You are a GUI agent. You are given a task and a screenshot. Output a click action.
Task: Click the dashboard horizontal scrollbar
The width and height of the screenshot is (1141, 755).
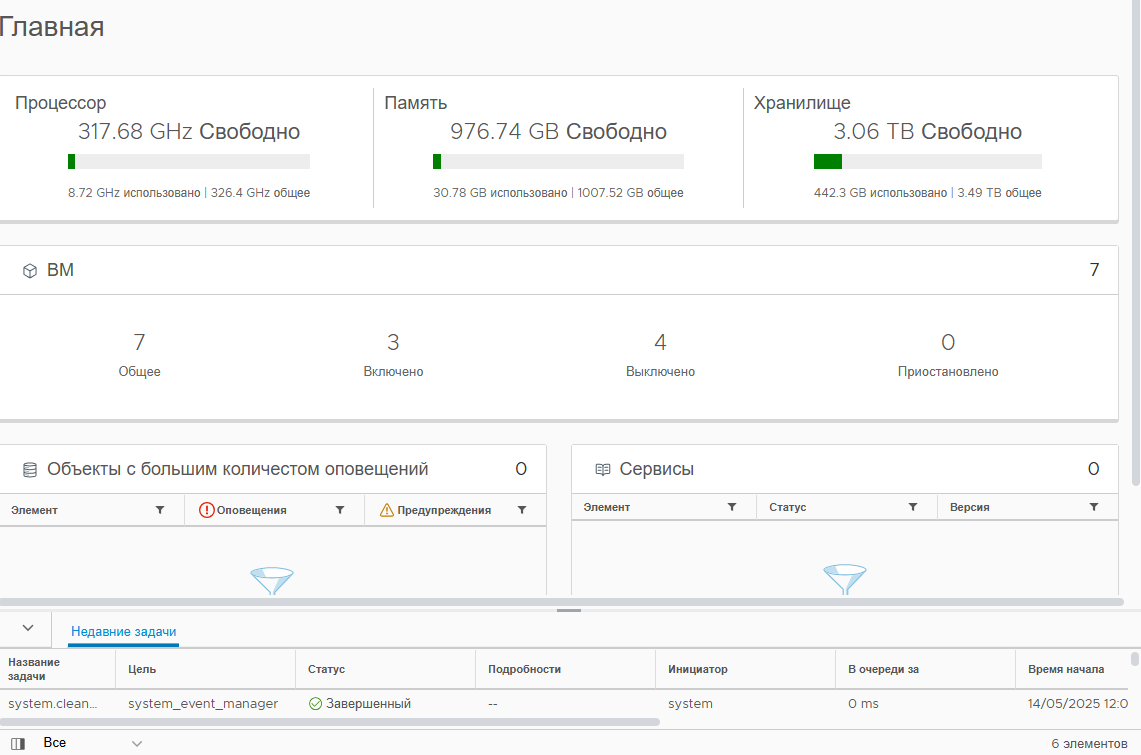coord(562,602)
